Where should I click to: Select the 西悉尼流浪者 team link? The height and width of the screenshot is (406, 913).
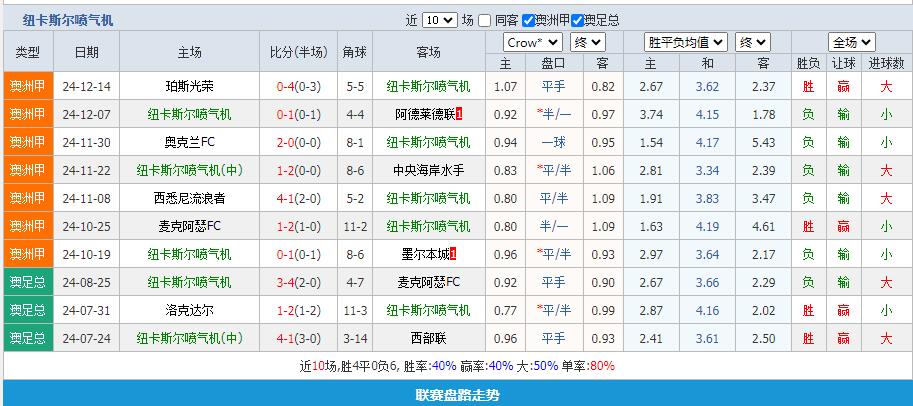(x=189, y=199)
